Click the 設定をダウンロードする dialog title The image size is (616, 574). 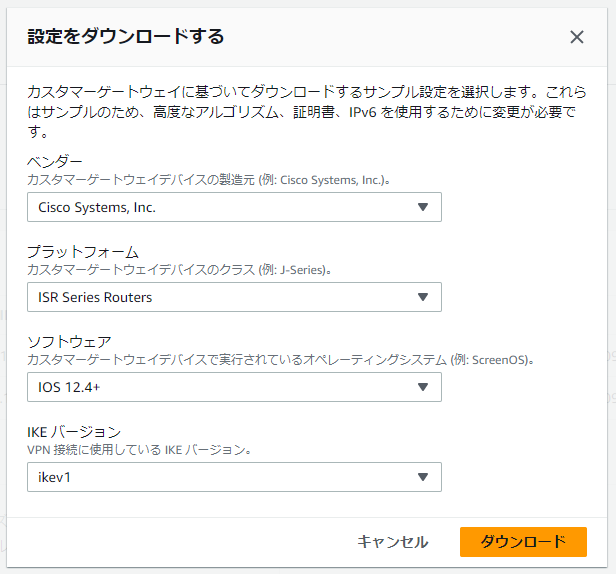125,37
